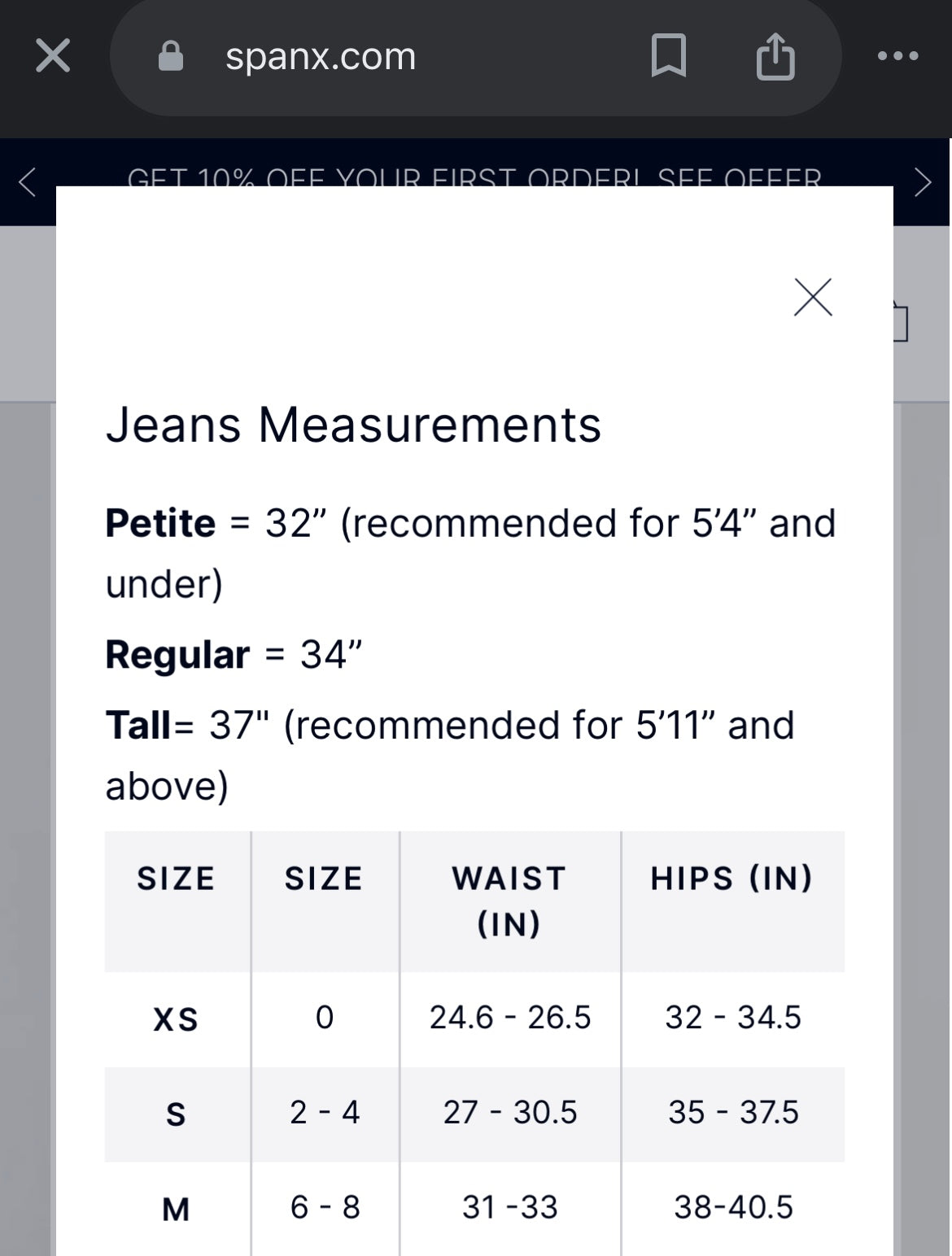952x1256 pixels.
Task: Bookmark this spanx.com page
Action: 669,57
